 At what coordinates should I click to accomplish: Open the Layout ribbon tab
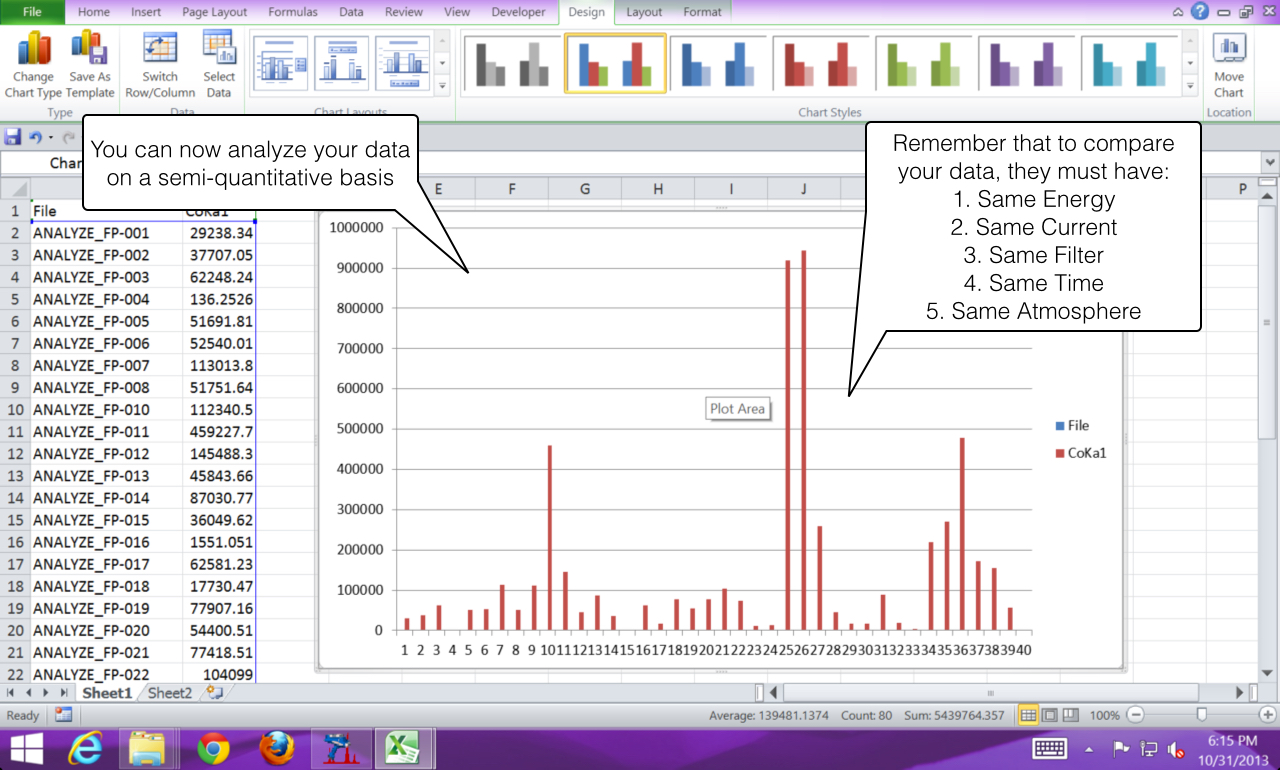tap(644, 12)
